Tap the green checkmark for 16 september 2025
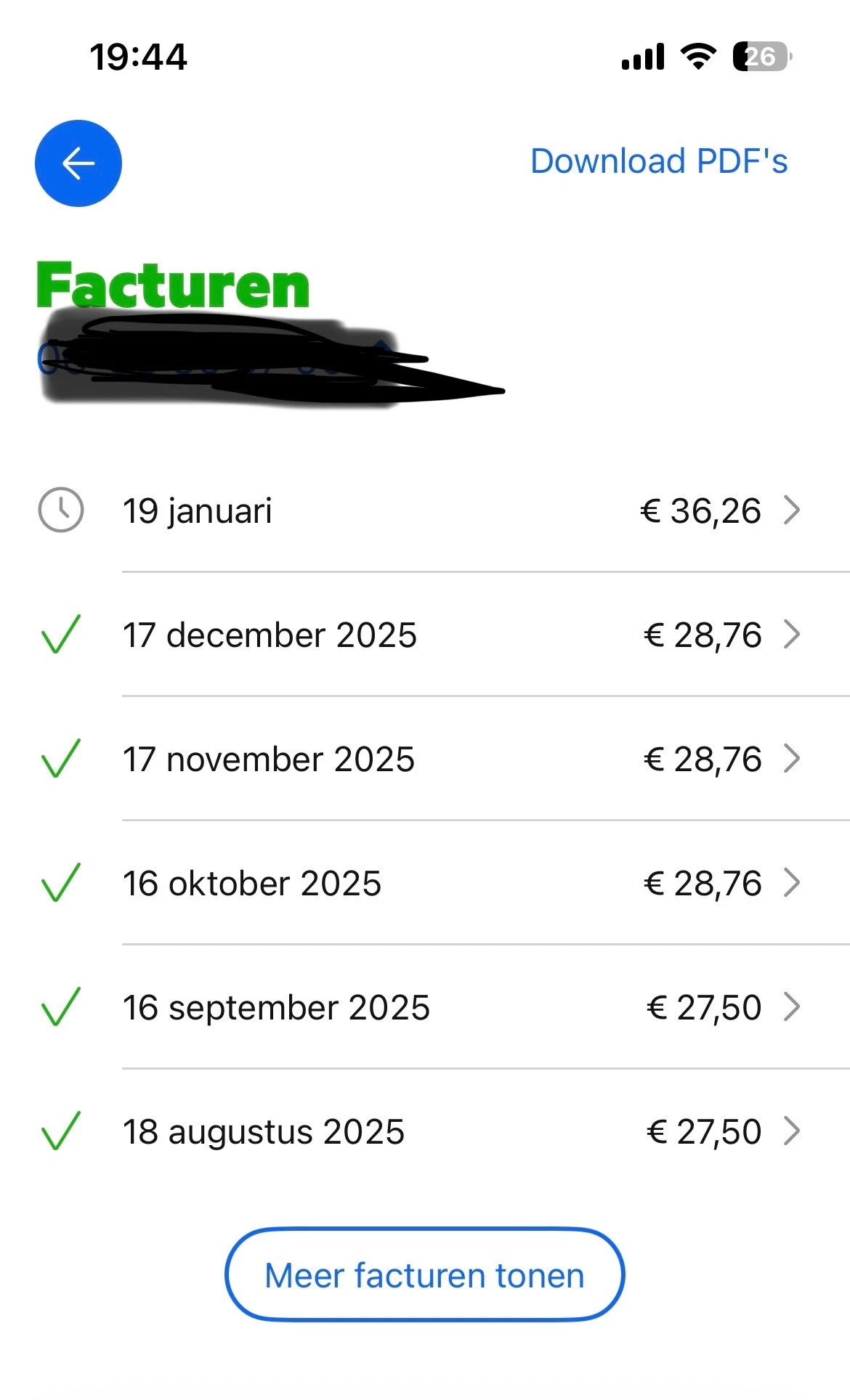Screen dimensions: 850x1400 [61, 1007]
